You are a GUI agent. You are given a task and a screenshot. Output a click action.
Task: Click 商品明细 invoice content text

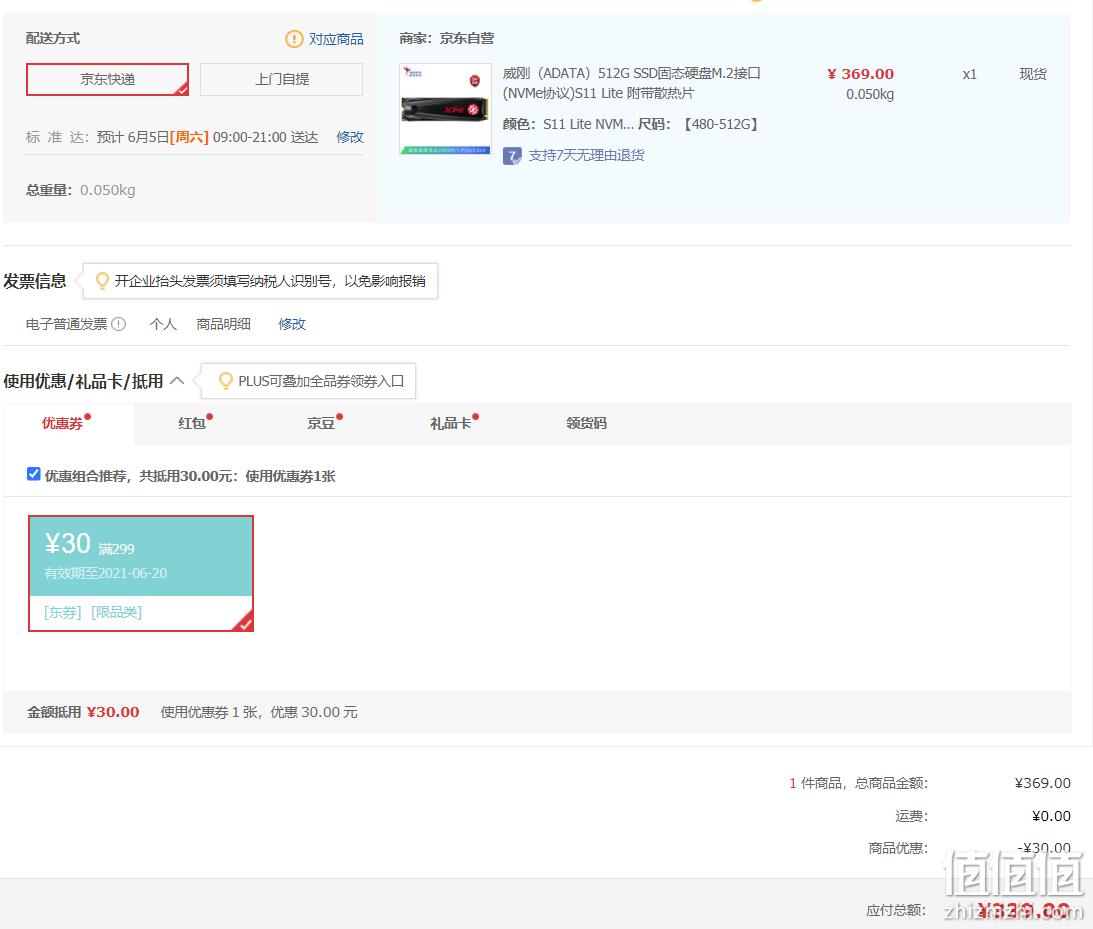tap(223, 324)
